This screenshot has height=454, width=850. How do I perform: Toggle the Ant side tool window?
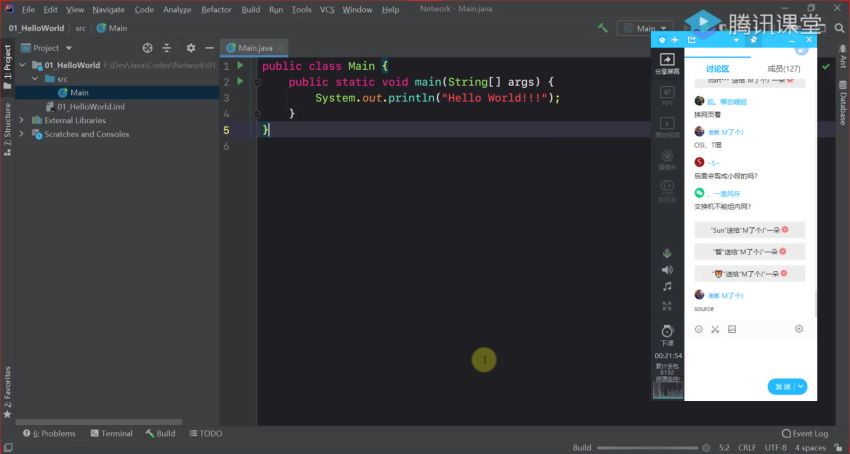click(x=843, y=56)
